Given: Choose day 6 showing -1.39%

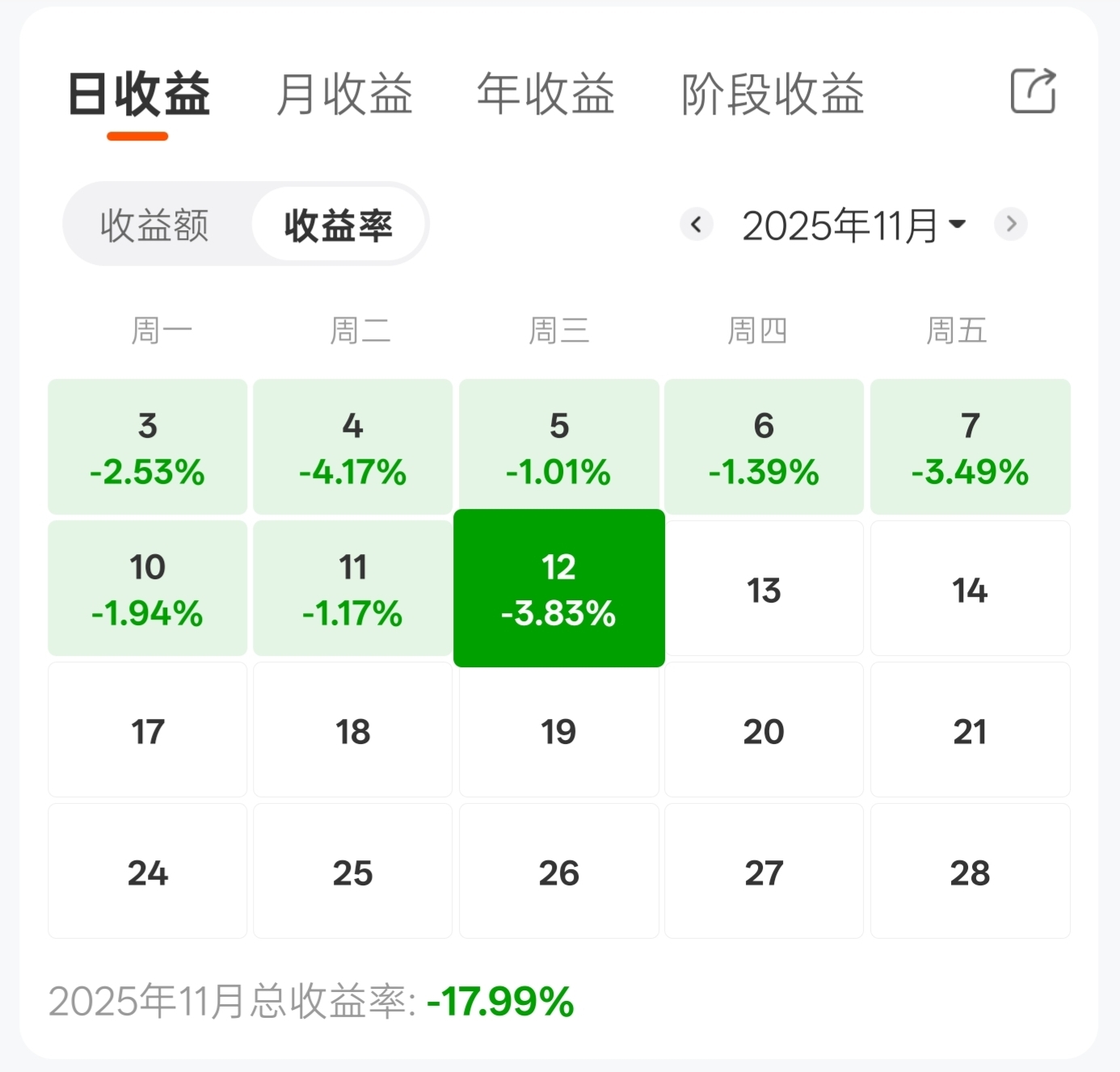Looking at the screenshot, I should click(x=764, y=447).
